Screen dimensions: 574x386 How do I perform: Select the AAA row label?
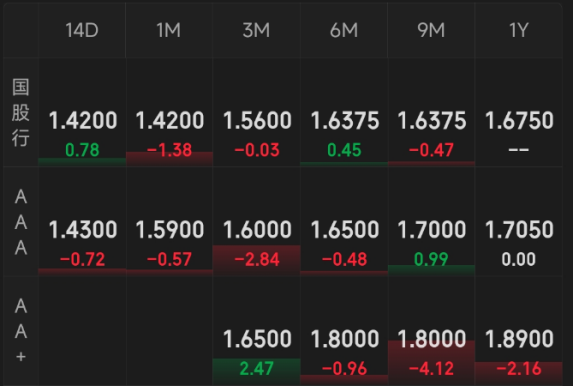20,222
